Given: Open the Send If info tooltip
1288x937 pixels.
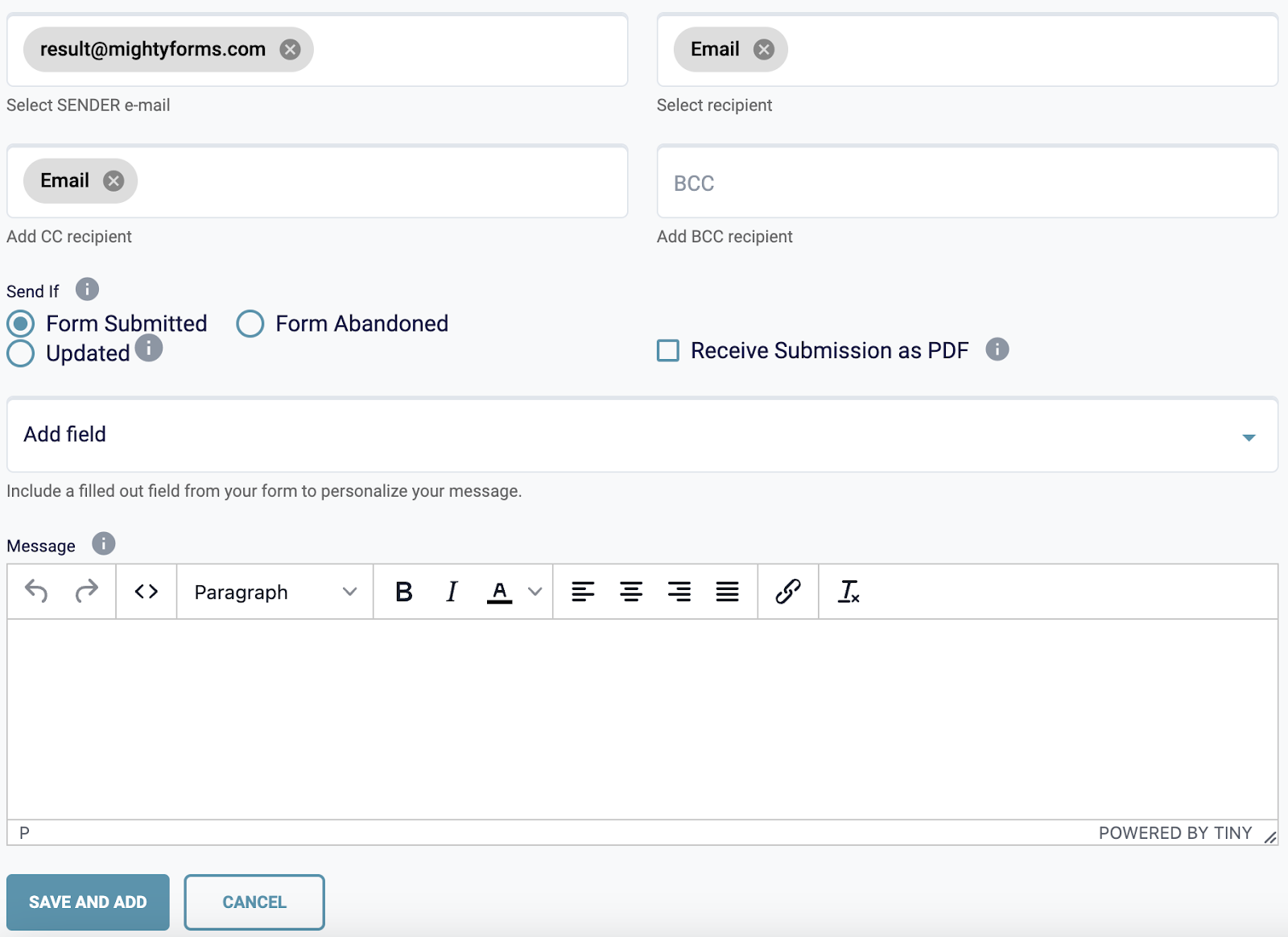Looking at the screenshot, I should coord(87,289).
